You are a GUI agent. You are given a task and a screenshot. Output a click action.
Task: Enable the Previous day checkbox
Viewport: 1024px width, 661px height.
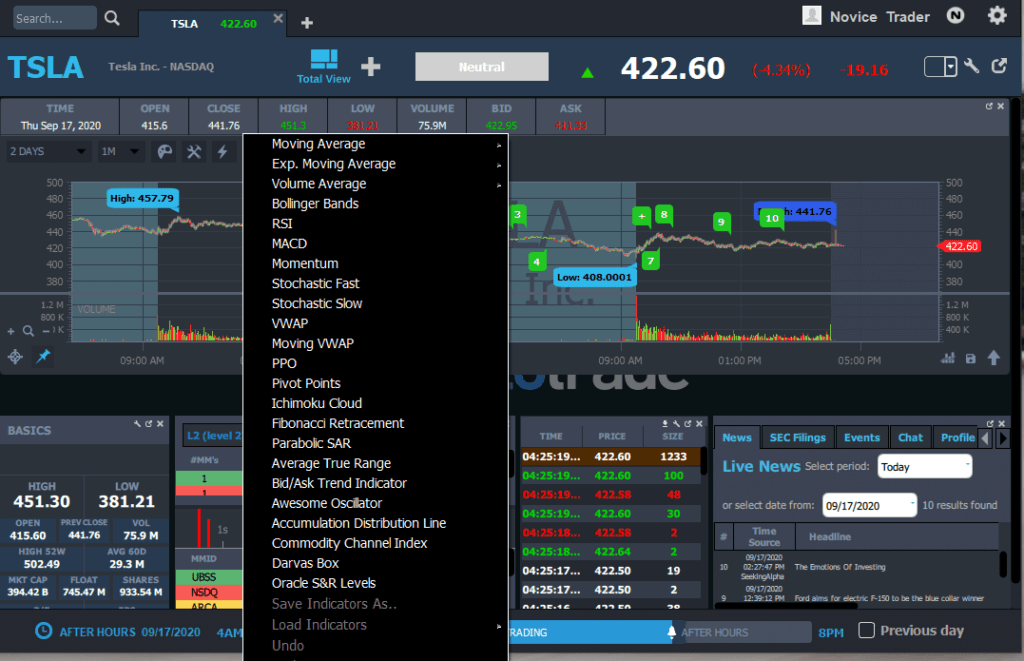(x=866, y=630)
